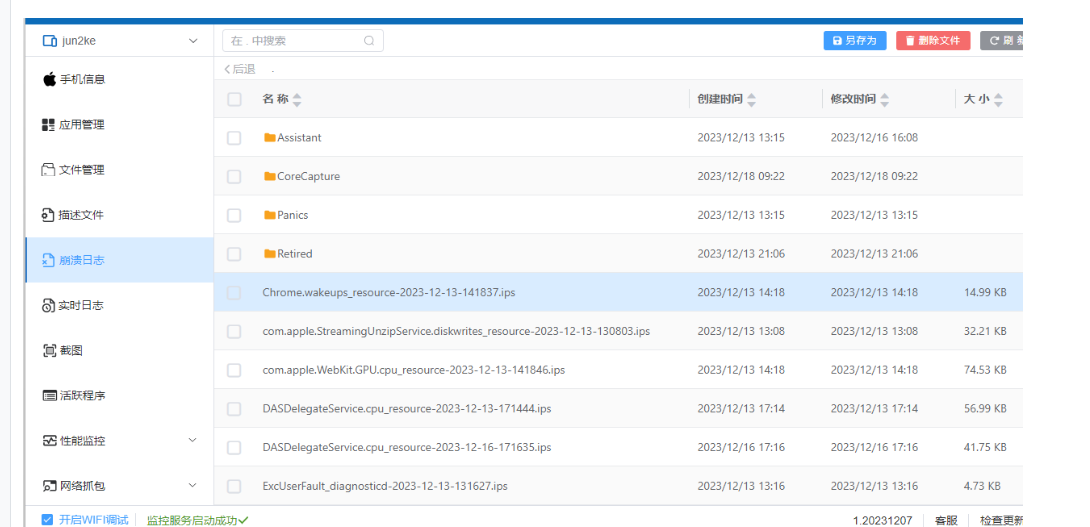Click the 检查更新 check update link
Screen dimensions: 1090x527
pyautogui.click(x=1001, y=520)
